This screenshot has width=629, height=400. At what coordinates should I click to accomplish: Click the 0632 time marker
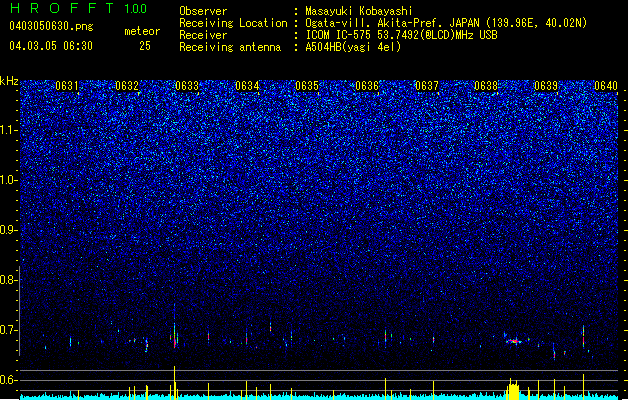(x=127, y=86)
